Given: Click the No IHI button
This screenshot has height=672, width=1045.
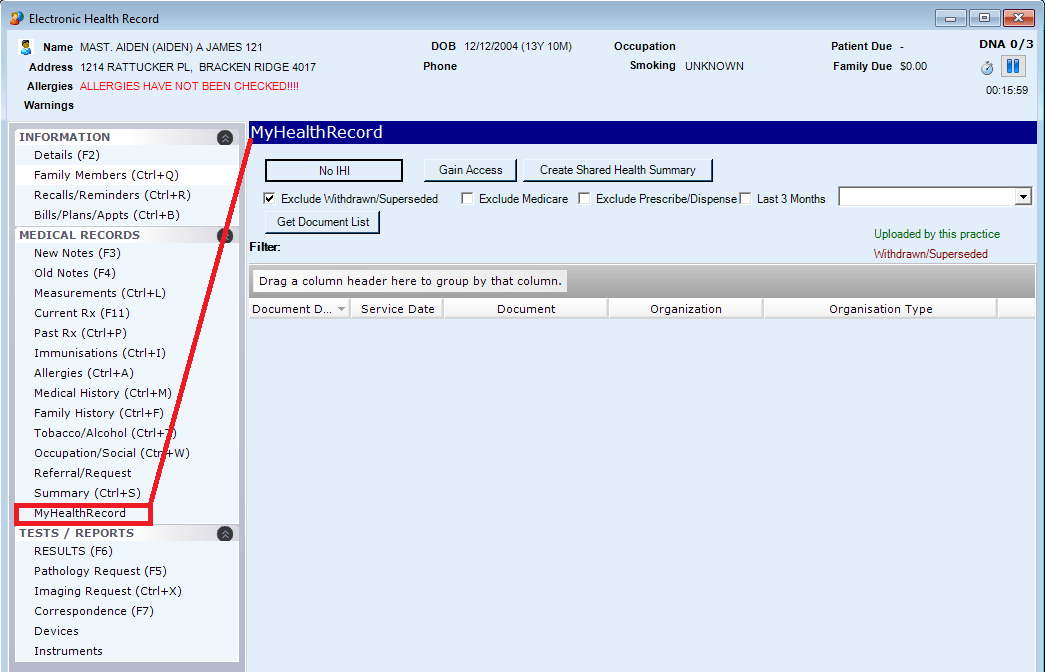Looking at the screenshot, I should pos(334,171).
